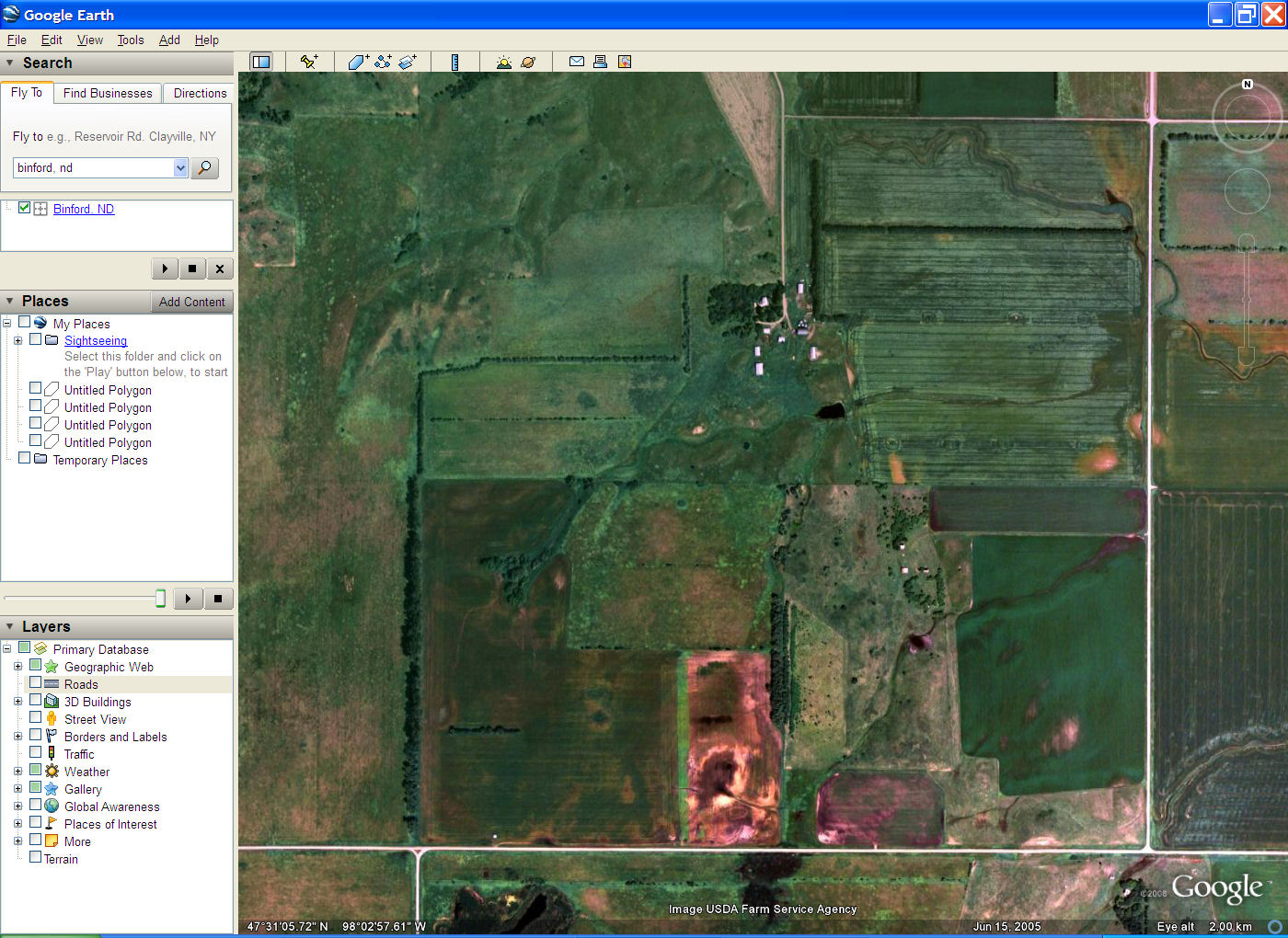Expand the More layer node
This screenshot has width=1288, height=938.
(17, 841)
